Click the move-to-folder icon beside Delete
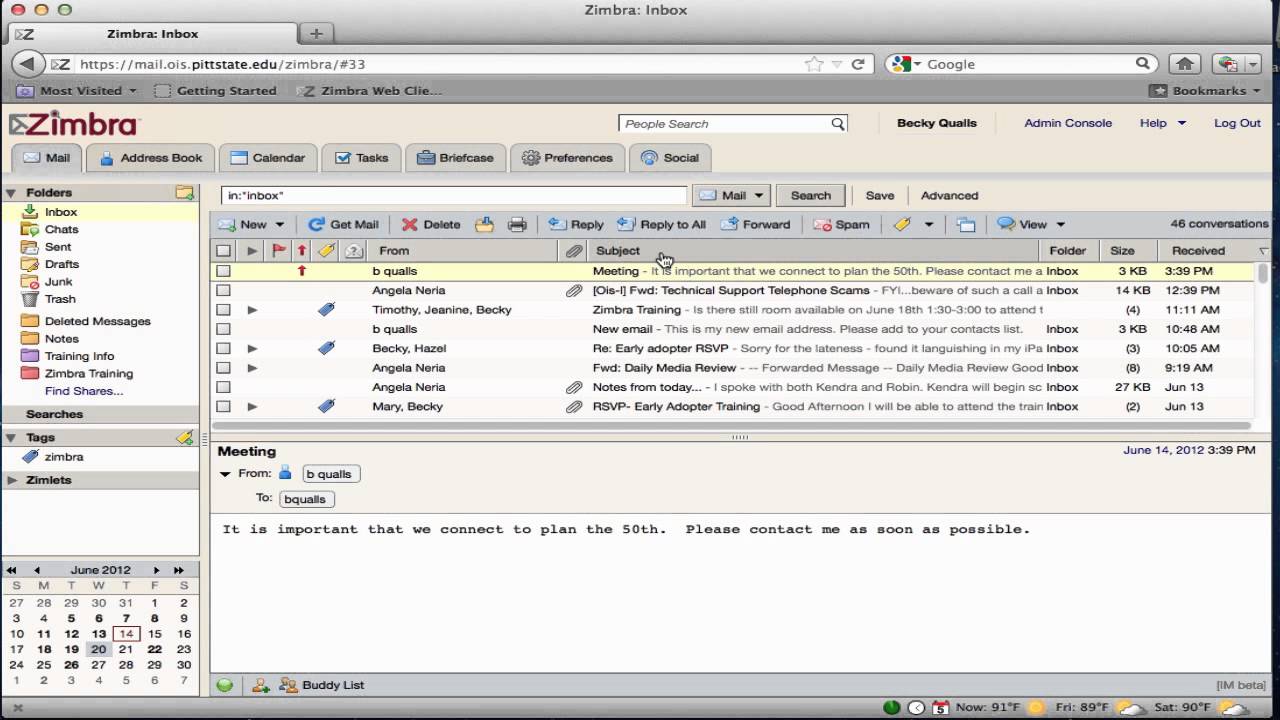Viewport: 1280px width, 720px height. (x=484, y=225)
